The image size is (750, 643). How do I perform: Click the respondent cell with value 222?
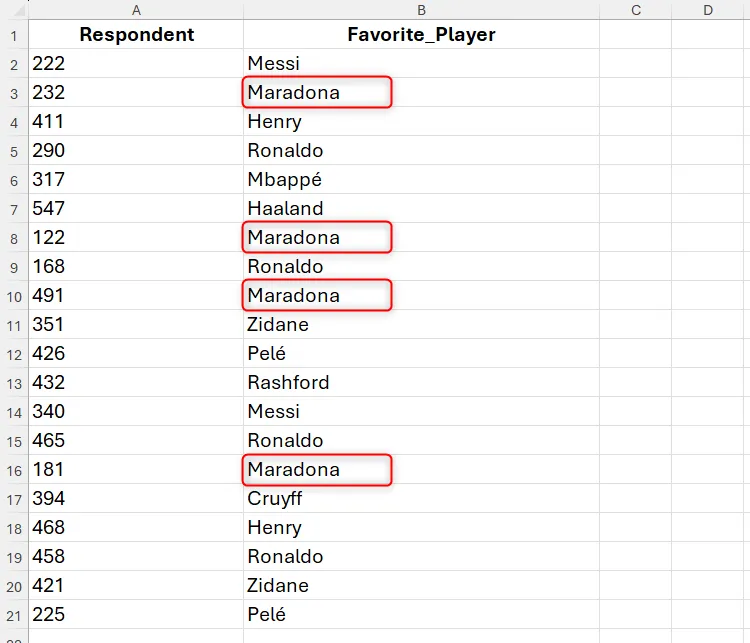pos(136,64)
